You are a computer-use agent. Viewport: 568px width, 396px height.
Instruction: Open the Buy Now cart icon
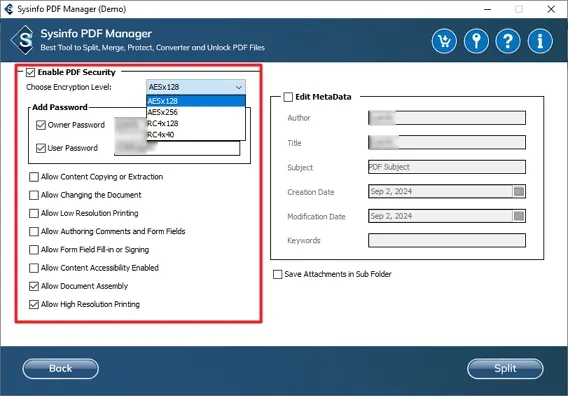444,41
